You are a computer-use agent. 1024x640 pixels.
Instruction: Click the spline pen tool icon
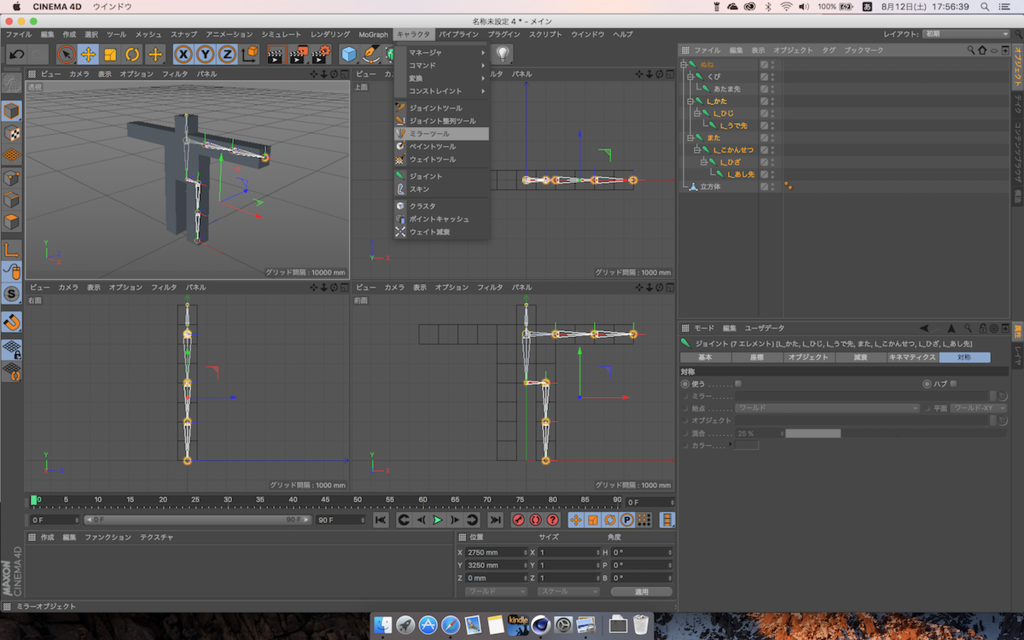372,54
